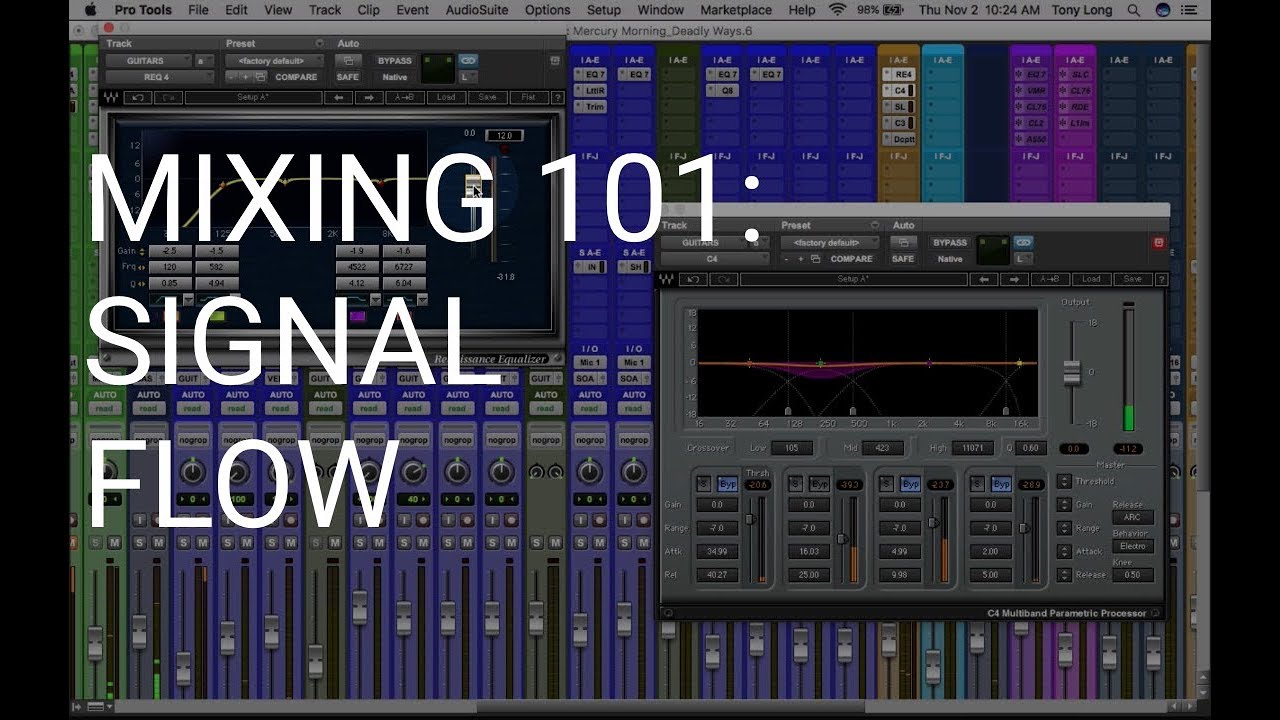Image resolution: width=1280 pixels, height=720 pixels.
Task: Load next preset in REQ 4 window
Action: 369,98
